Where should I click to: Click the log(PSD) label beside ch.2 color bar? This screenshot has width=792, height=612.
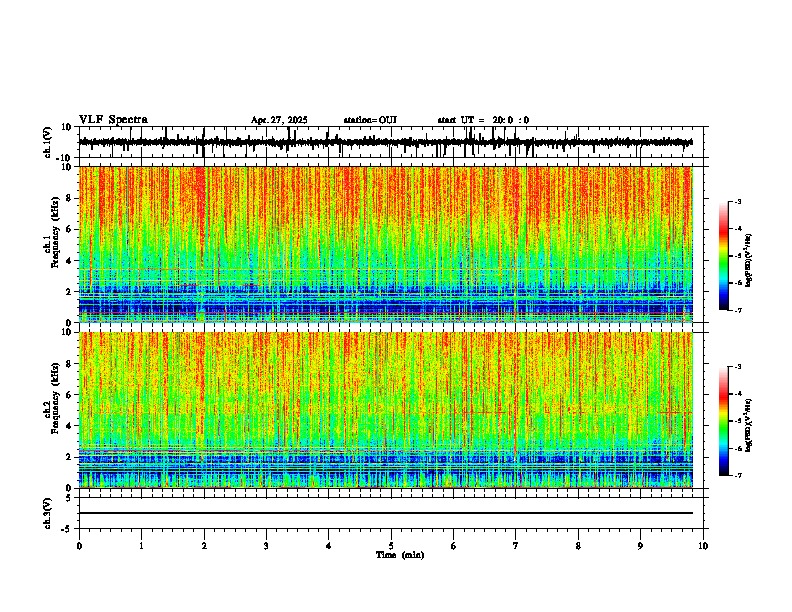(x=748, y=425)
